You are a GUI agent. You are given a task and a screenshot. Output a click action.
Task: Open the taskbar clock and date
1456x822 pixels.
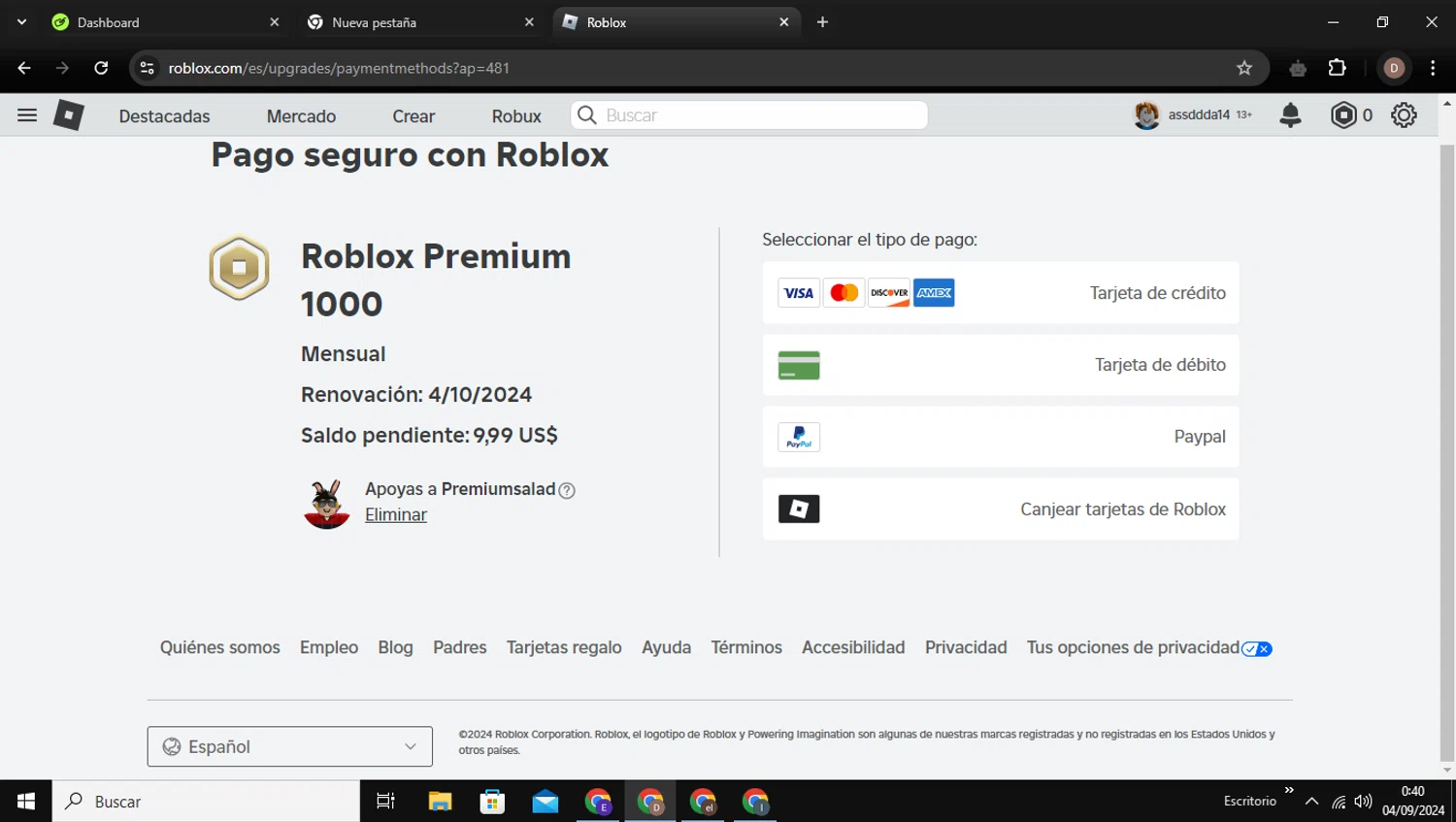(1413, 802)
